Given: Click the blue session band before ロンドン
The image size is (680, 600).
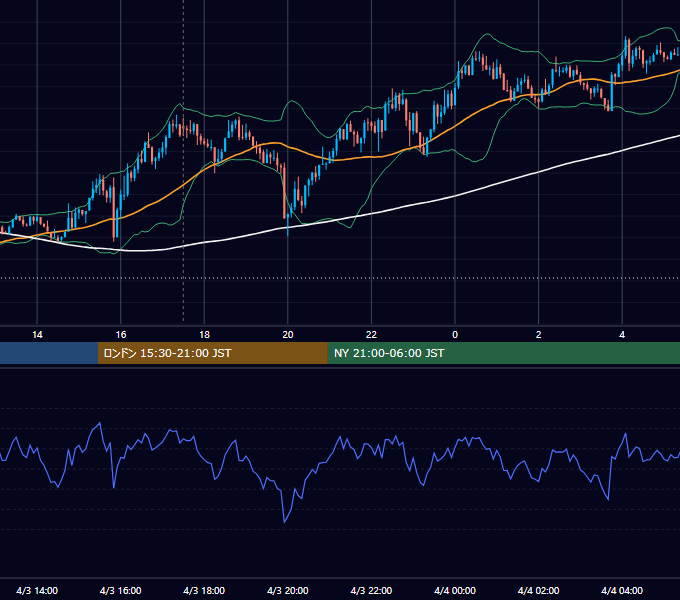Looking at the screenshot, I should (49, 353).
